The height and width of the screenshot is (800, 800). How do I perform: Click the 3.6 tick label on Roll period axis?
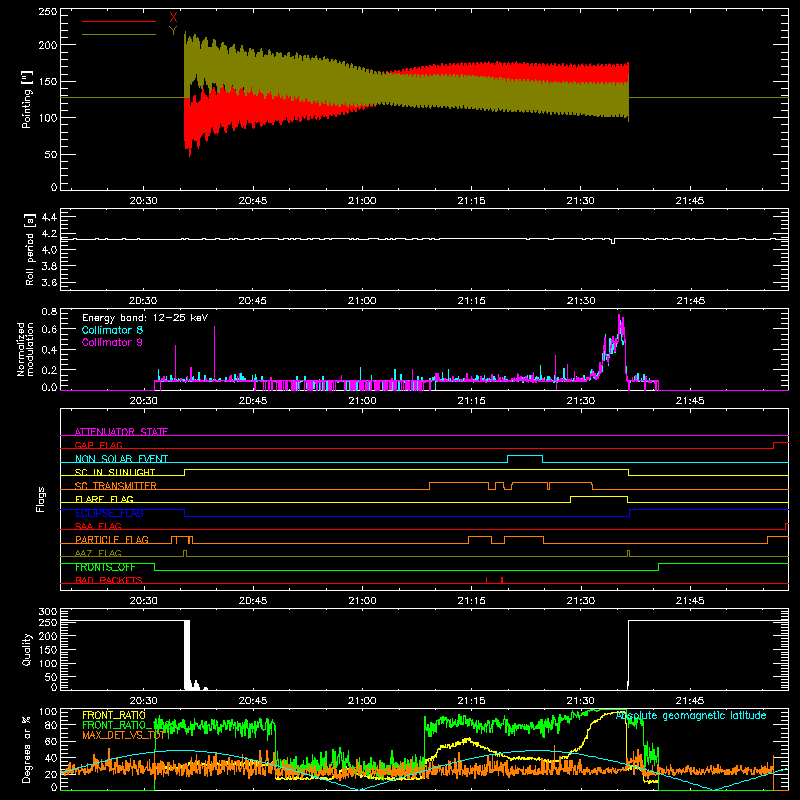coord(49,282)
